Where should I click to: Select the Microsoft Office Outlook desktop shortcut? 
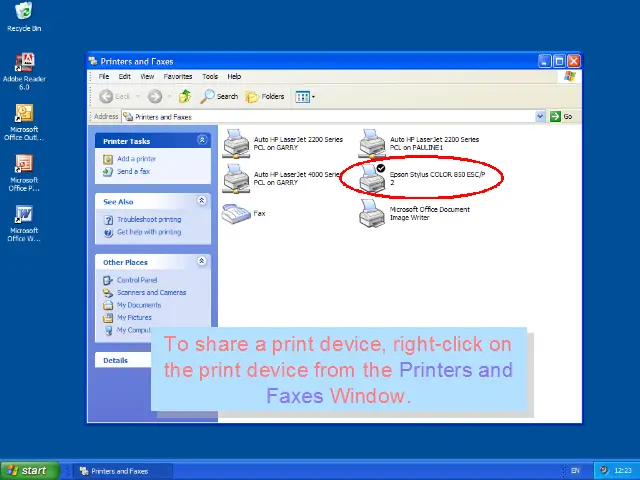pos(24,122)
